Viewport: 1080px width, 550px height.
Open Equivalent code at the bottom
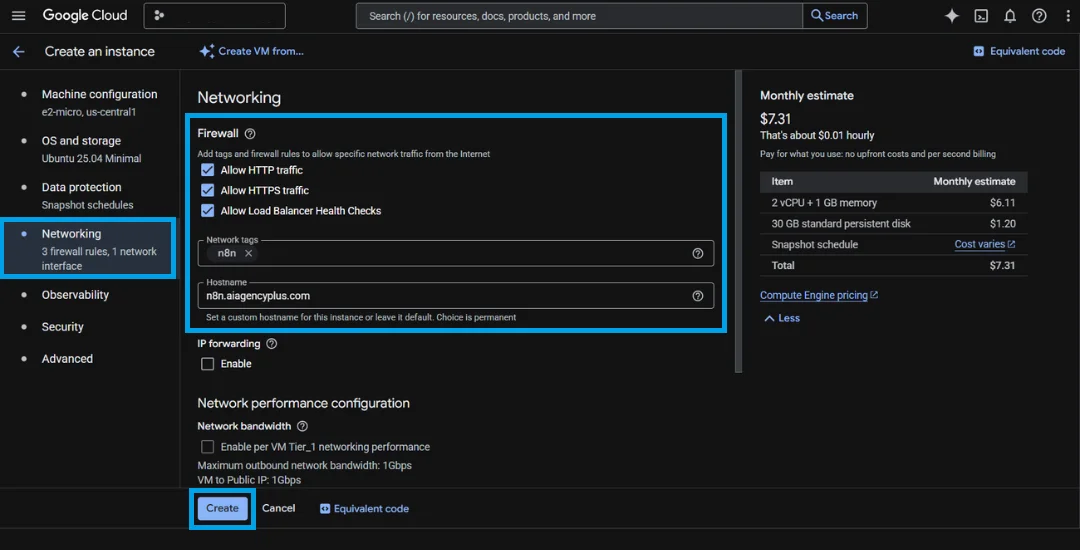364,509
